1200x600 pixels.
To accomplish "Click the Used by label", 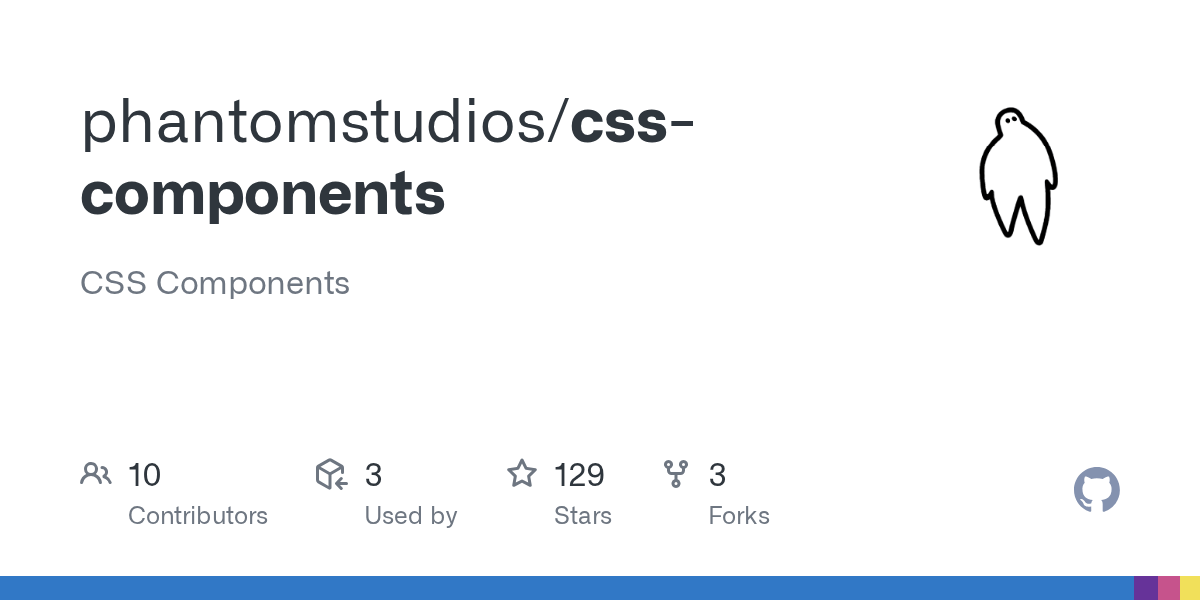I will coord(411,516).
